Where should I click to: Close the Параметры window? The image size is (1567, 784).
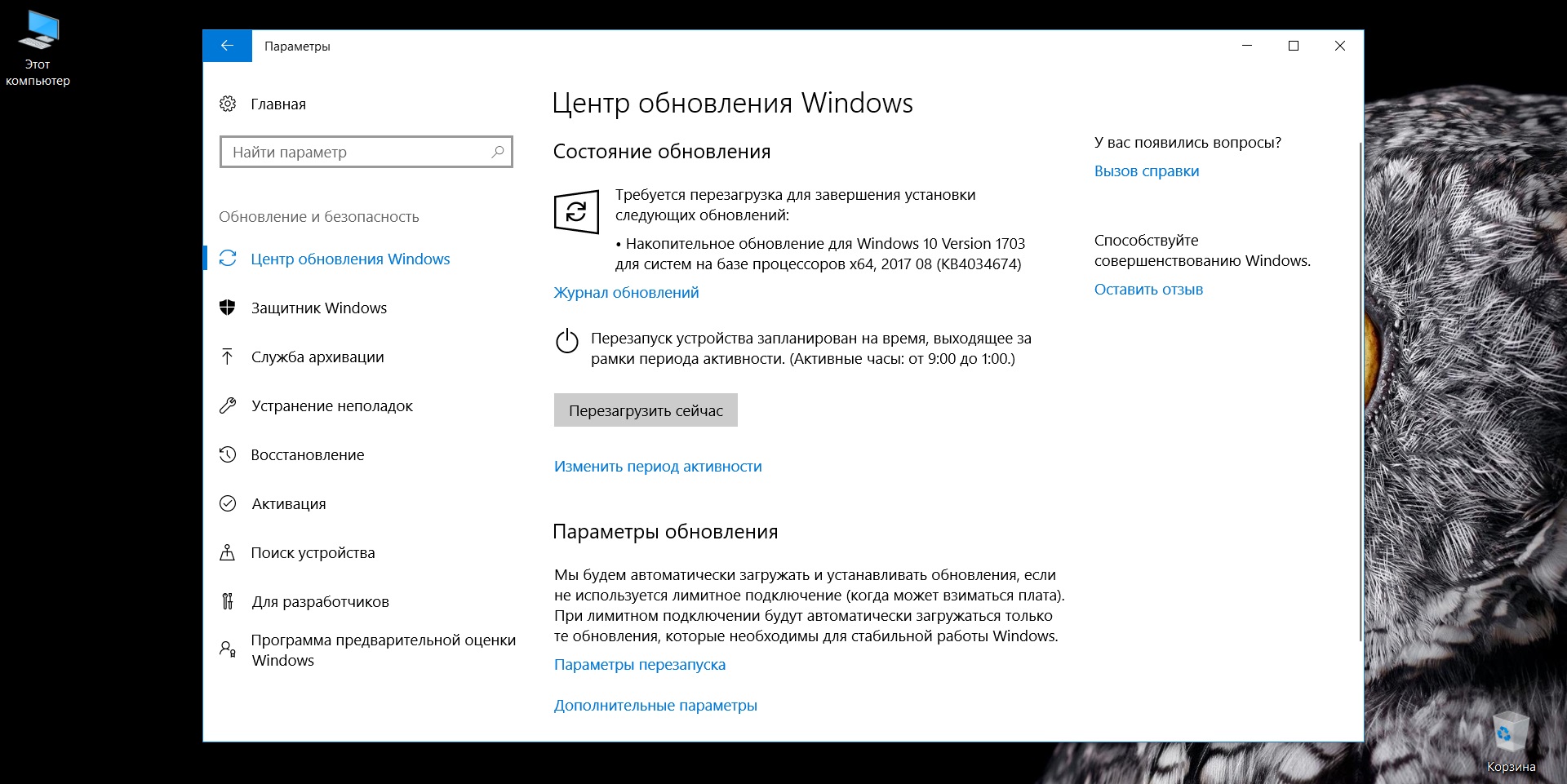click(x=1340, y=46)
